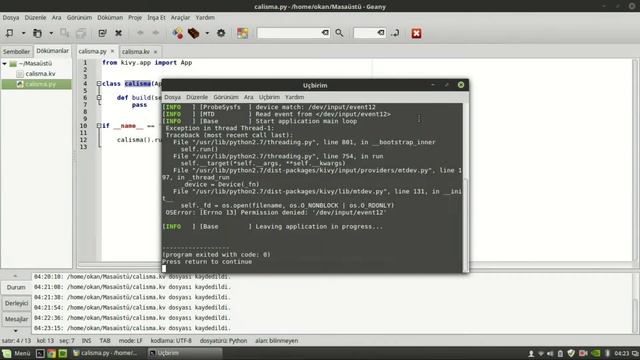Screen dimensions: 640x360
Task: Open the Görünüm menu in Uçbirim window
Action: 226,97
